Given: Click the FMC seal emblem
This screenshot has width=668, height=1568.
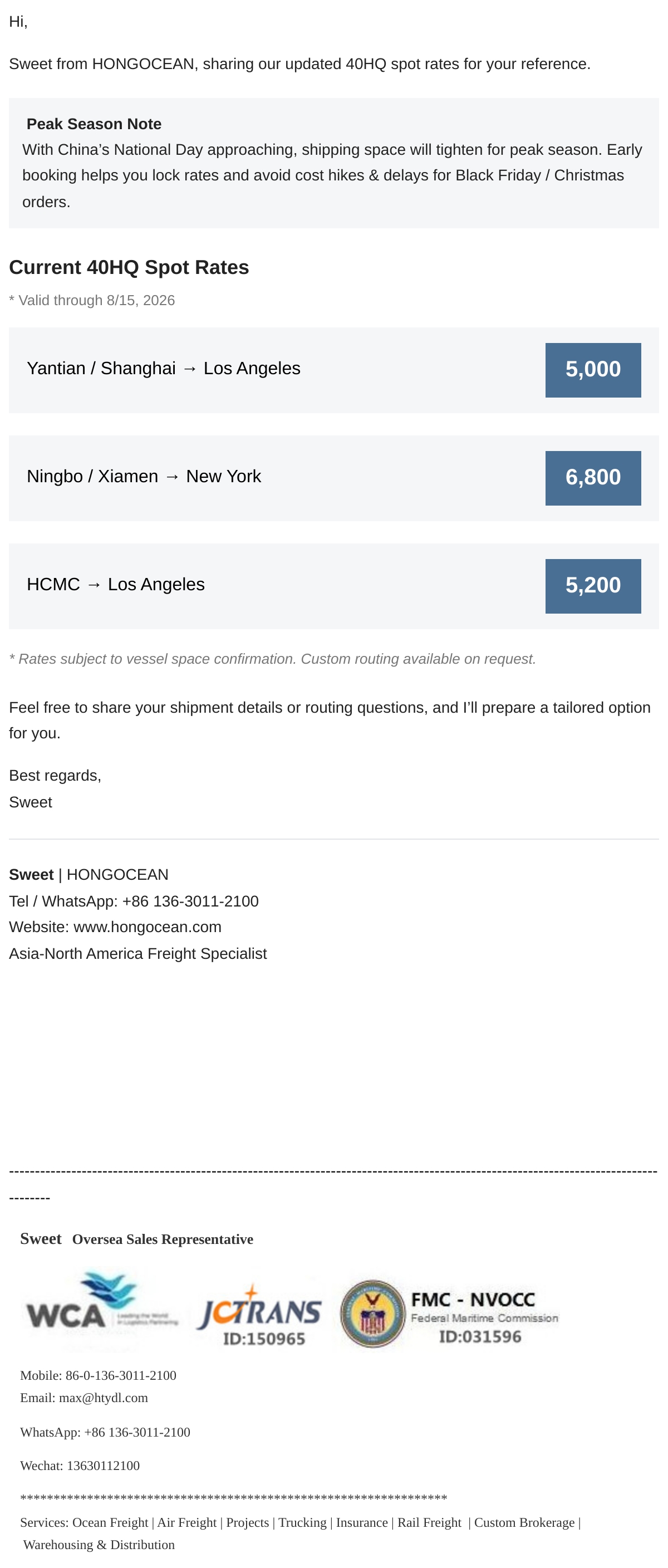Looking at the screenshot, I should tap(372, 1314).
